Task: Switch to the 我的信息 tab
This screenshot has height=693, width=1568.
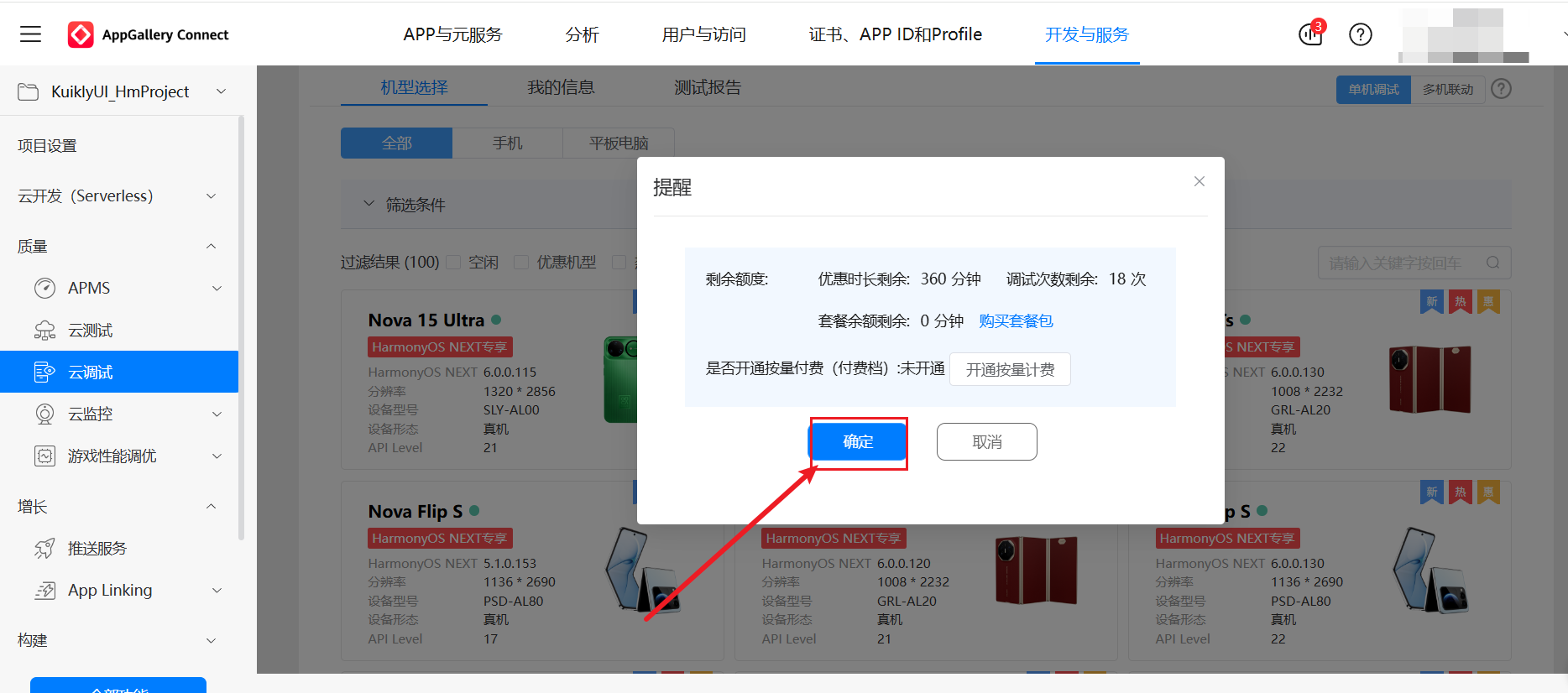Action: tap(561, 87)
